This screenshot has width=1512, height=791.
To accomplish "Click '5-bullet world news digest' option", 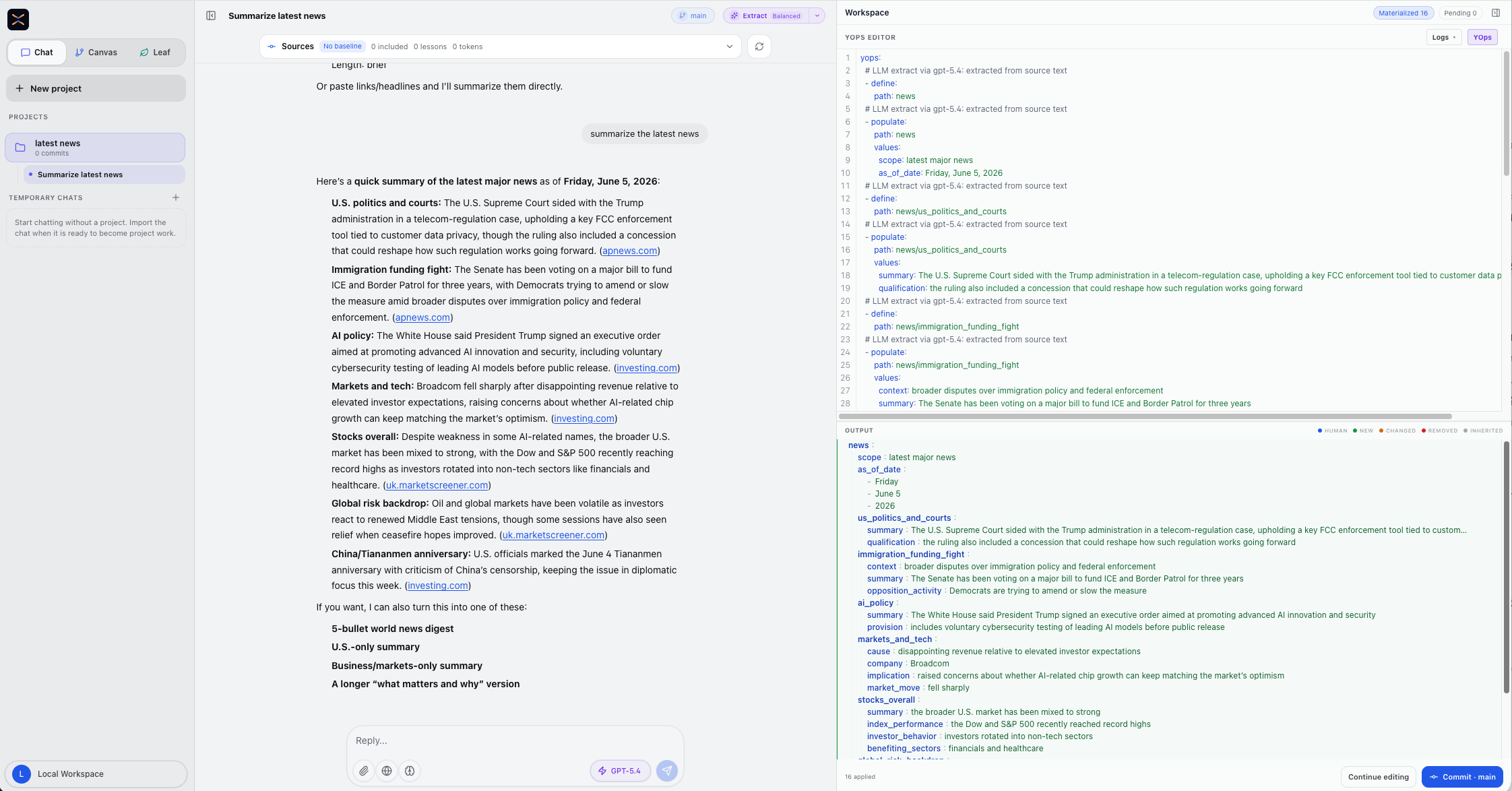I will click(392, 629).
